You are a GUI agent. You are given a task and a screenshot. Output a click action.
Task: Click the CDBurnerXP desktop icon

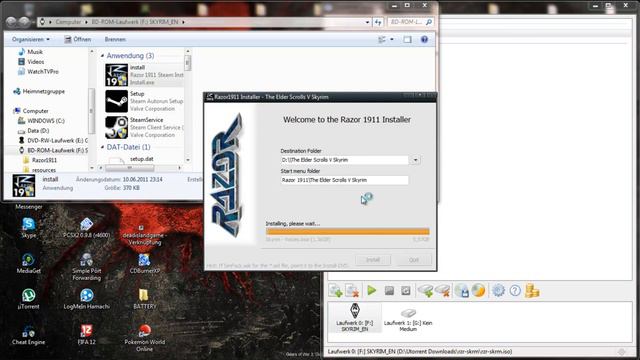pyautogui.click(x=144, y=263)
